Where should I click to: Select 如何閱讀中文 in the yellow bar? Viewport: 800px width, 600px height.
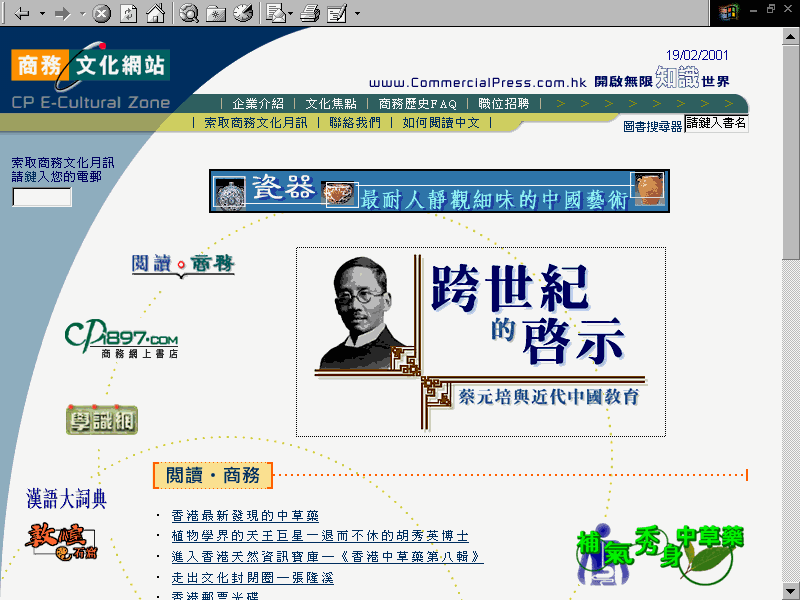(x=441, y=122)
